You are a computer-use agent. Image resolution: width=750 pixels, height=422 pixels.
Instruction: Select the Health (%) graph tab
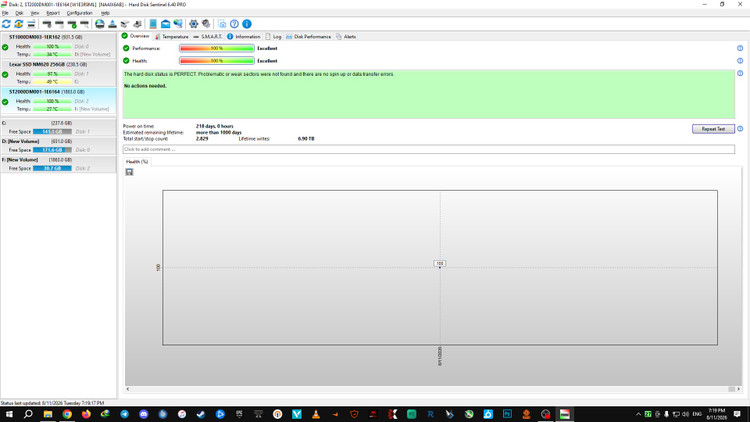137,162
